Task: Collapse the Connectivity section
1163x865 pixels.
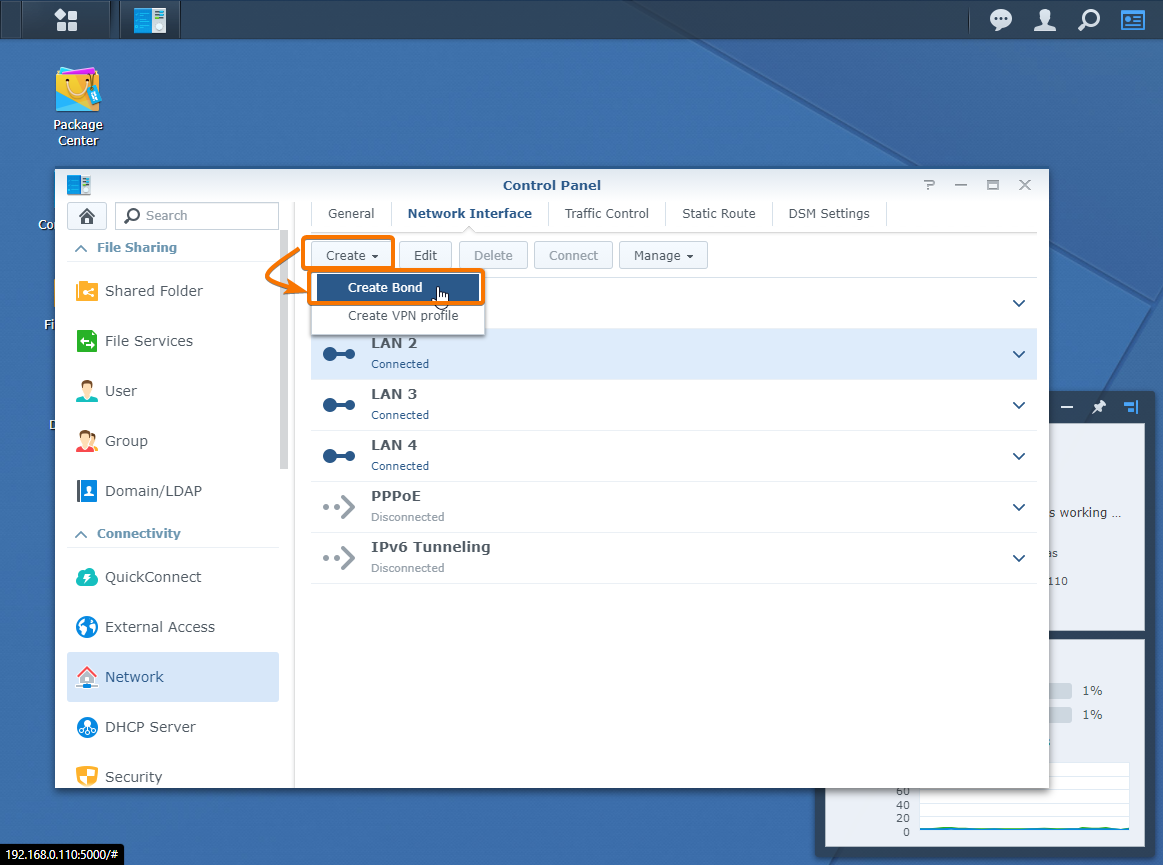Action: coord(80,534)
